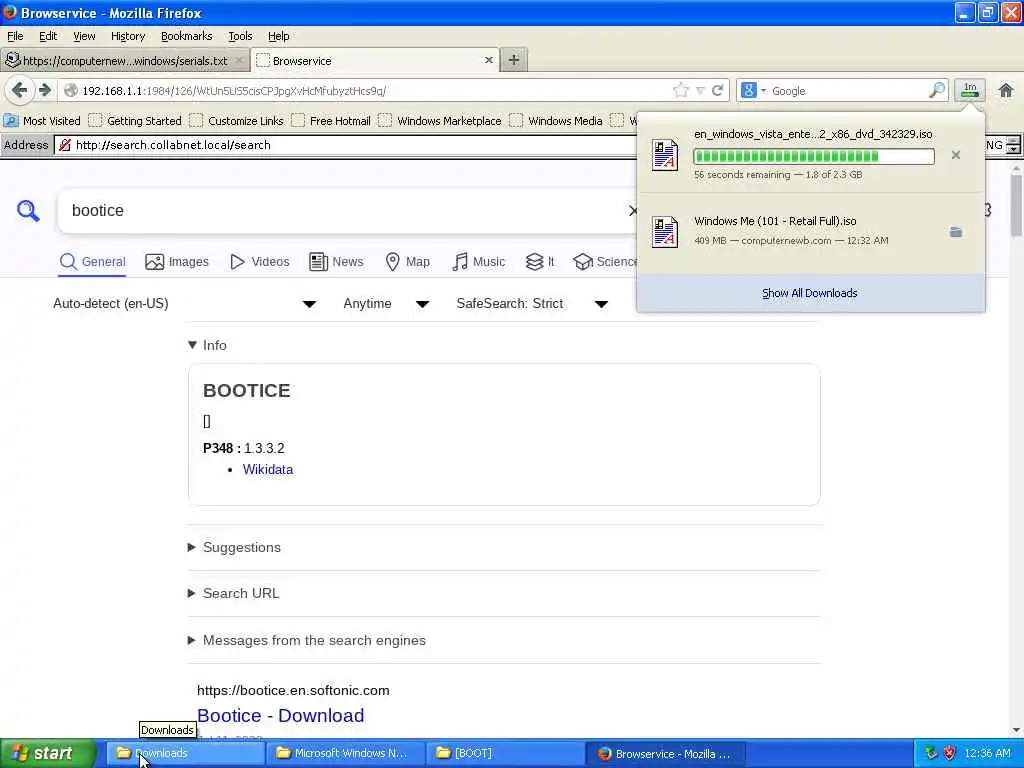Click the page vertical scrollbar thumb
Viewport: 1024px width, 768px height.
click(1017, 204)
